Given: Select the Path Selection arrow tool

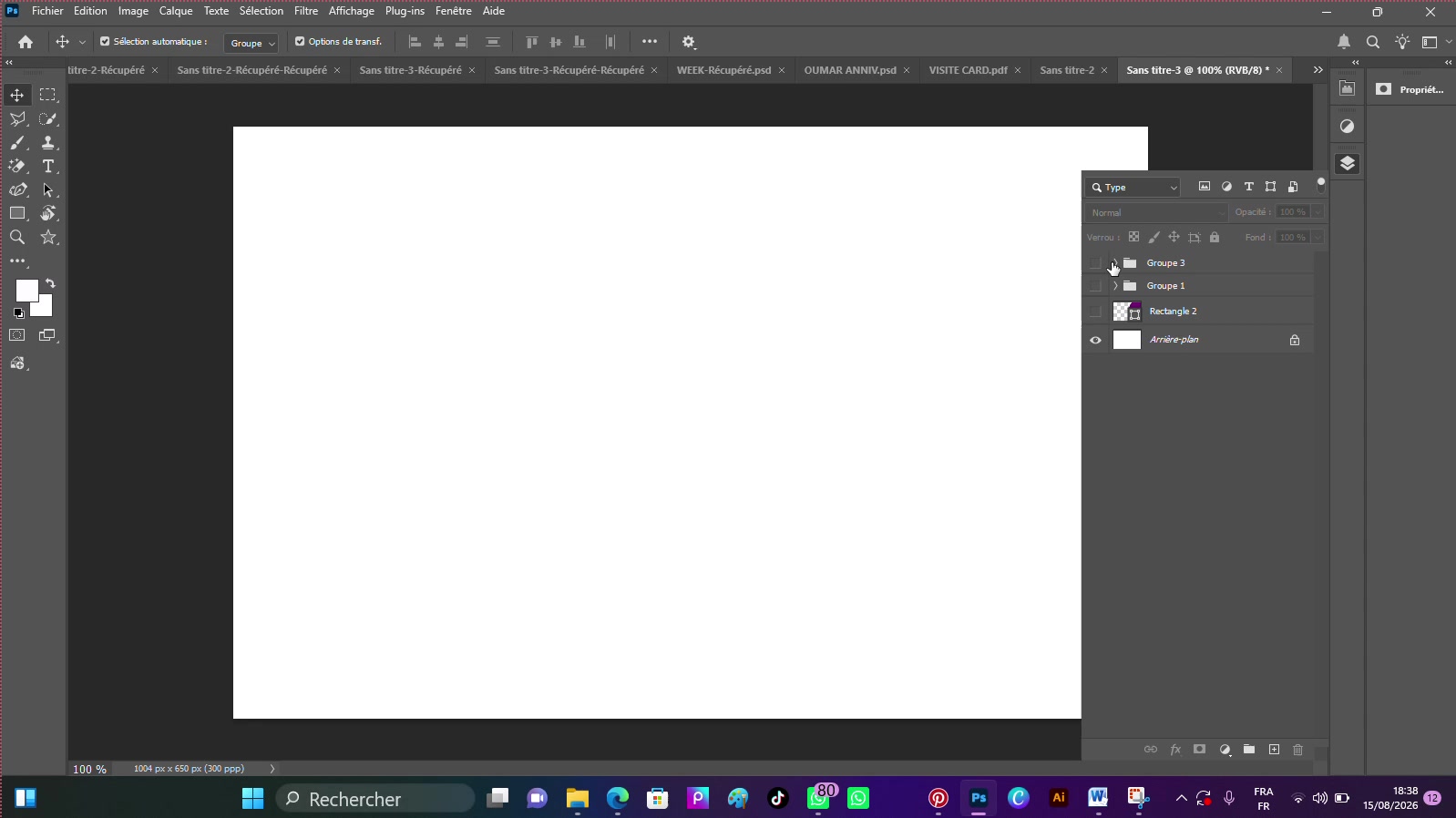Looking at the screenshot, I should pyautogui.click(x=48, y=190).
